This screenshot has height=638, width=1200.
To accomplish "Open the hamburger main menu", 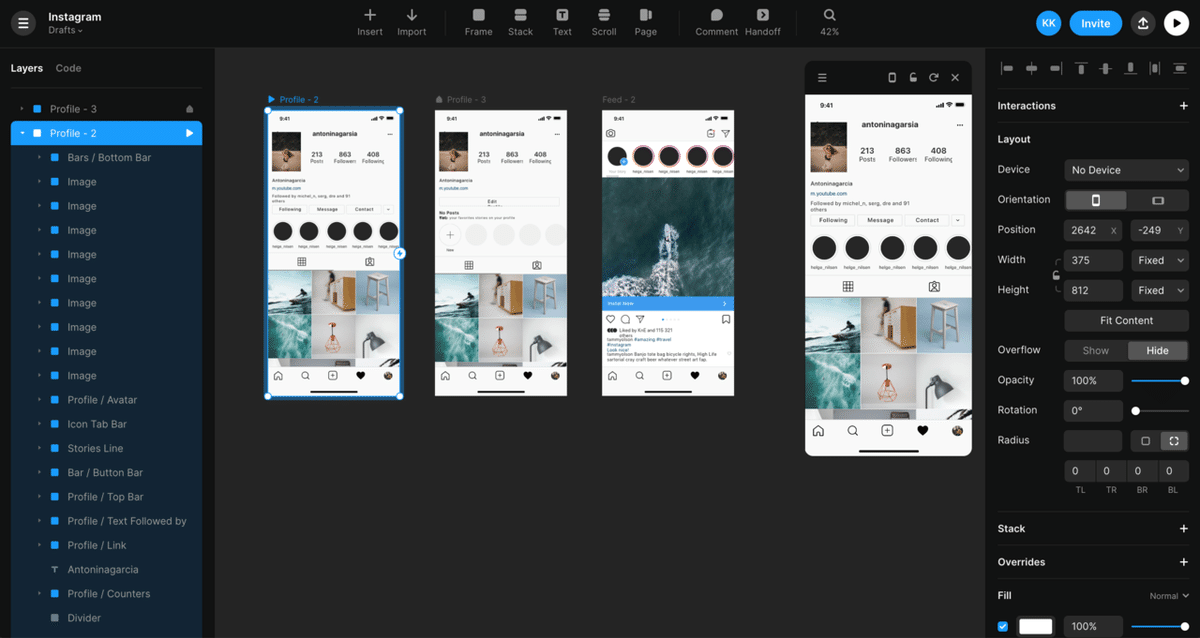I will pos(23,23).
